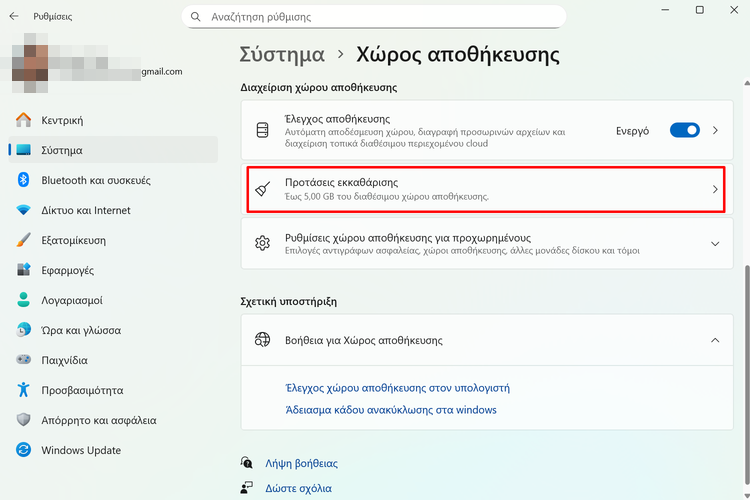Viewport: 750px width, 500px height.
Task: Open link Άδειασμα κάδου ανακύκλωσης στα windows
Action: tap(391, 410)
